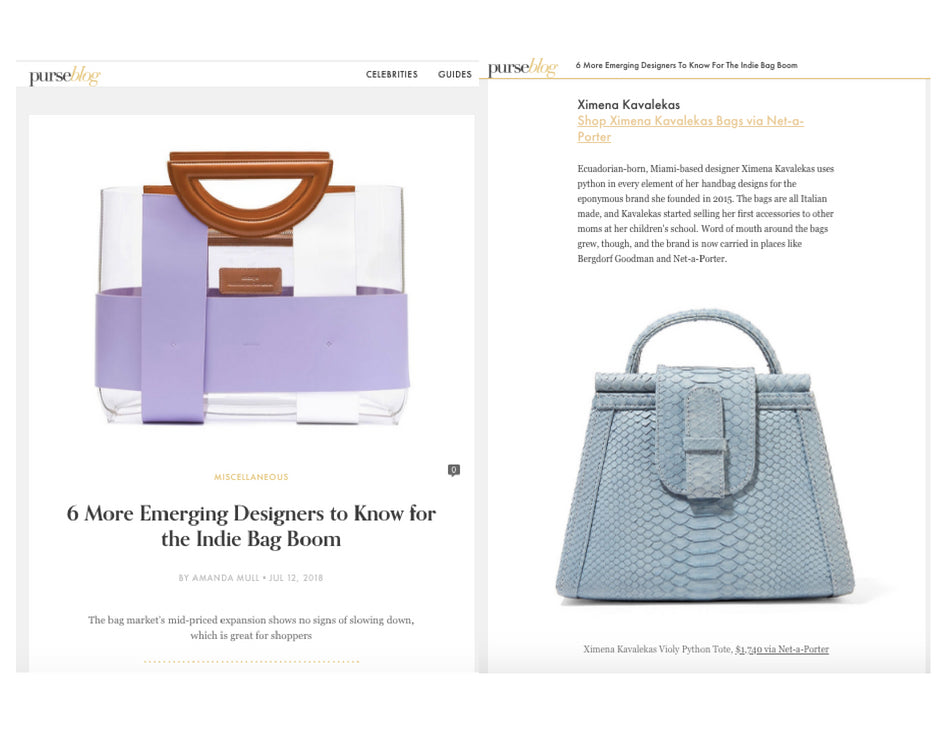Open the comment count bubble icon
945x756 pixels.
[x=454, y=470]
